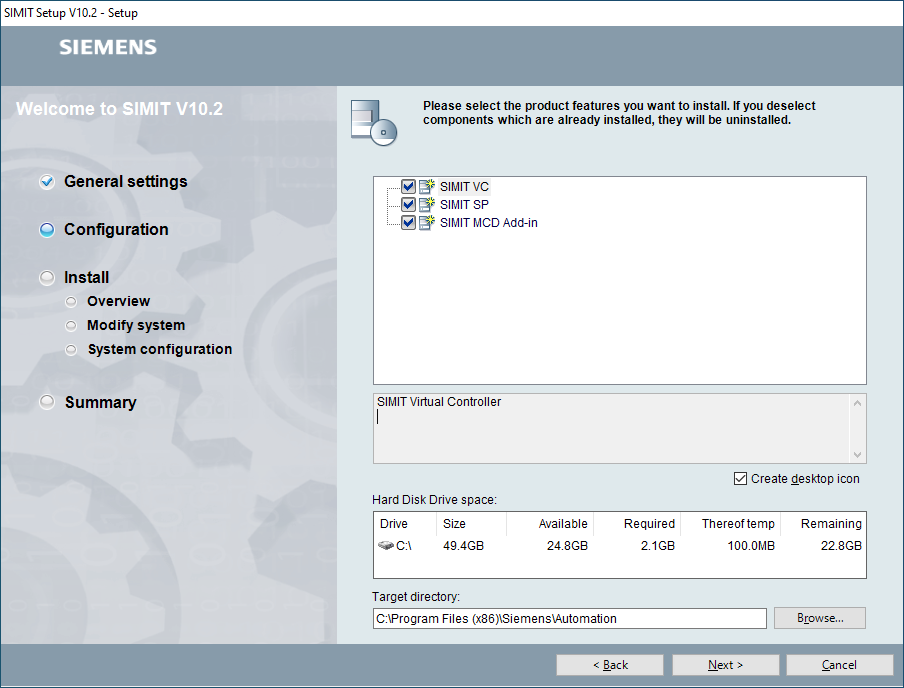The width and height of the screenshot is (904, 688).
Task: Click inside the SIMIT Virtual Controller description box
Action: coord(611,428)
